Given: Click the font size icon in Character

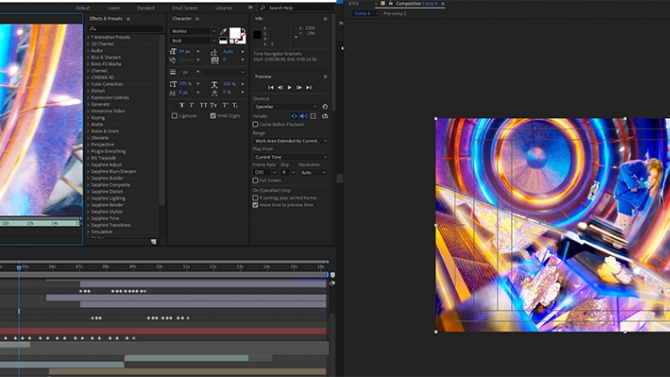Looking at the screenshot, I should tap(173, 51).
